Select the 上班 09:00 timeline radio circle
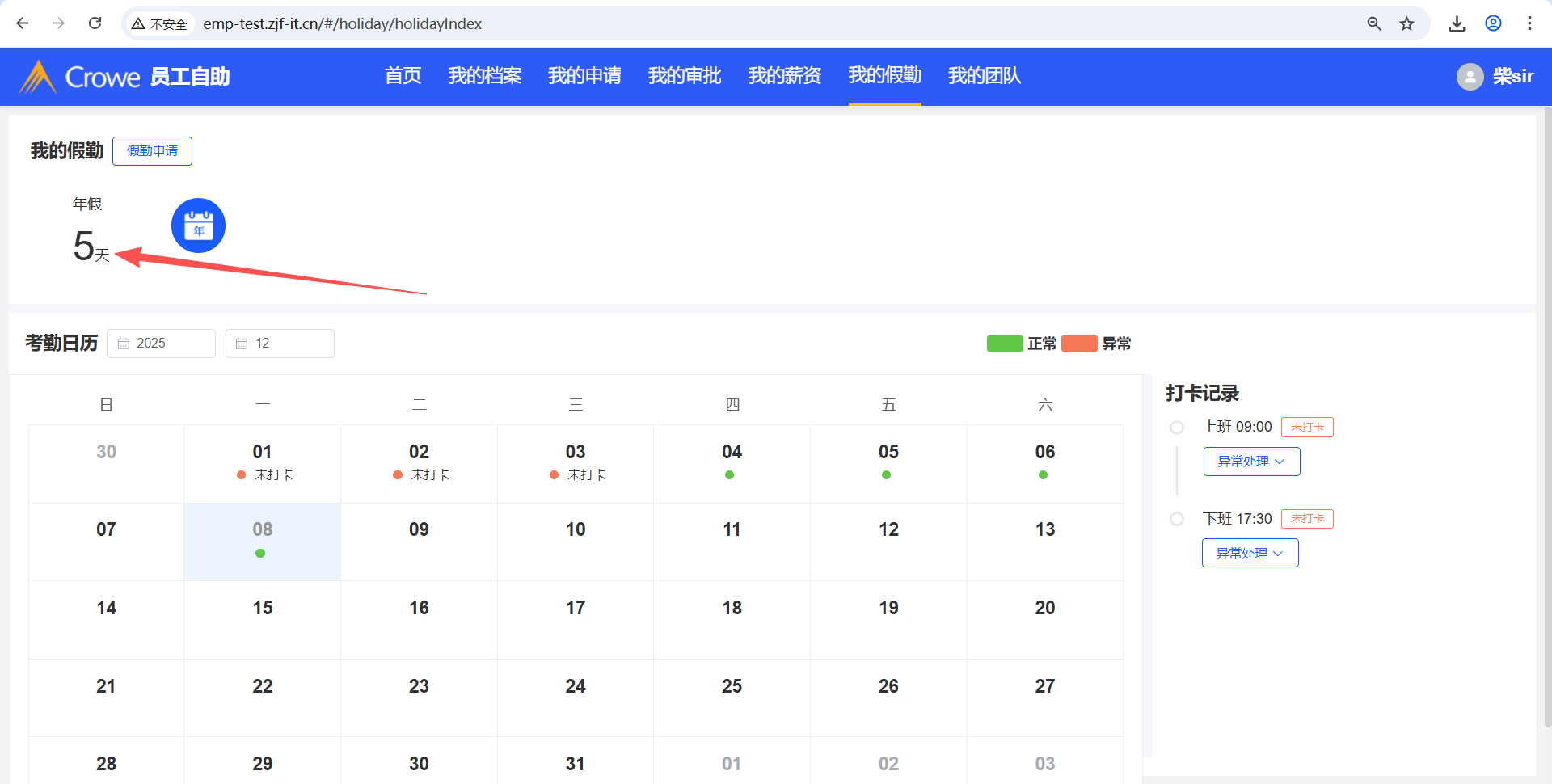 [x=1177, y=428]
